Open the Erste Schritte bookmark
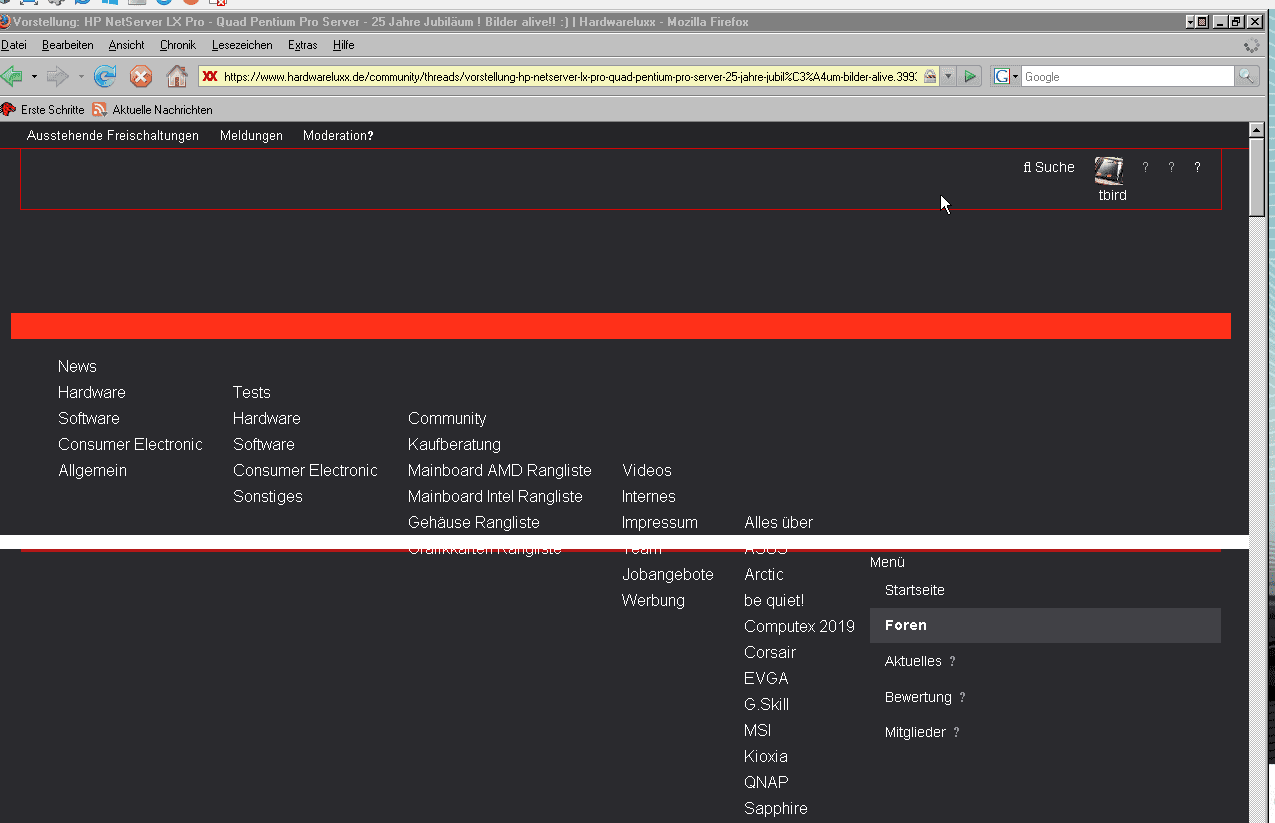Viewport: 1275px width, 823px height. (x=43, y=110)
